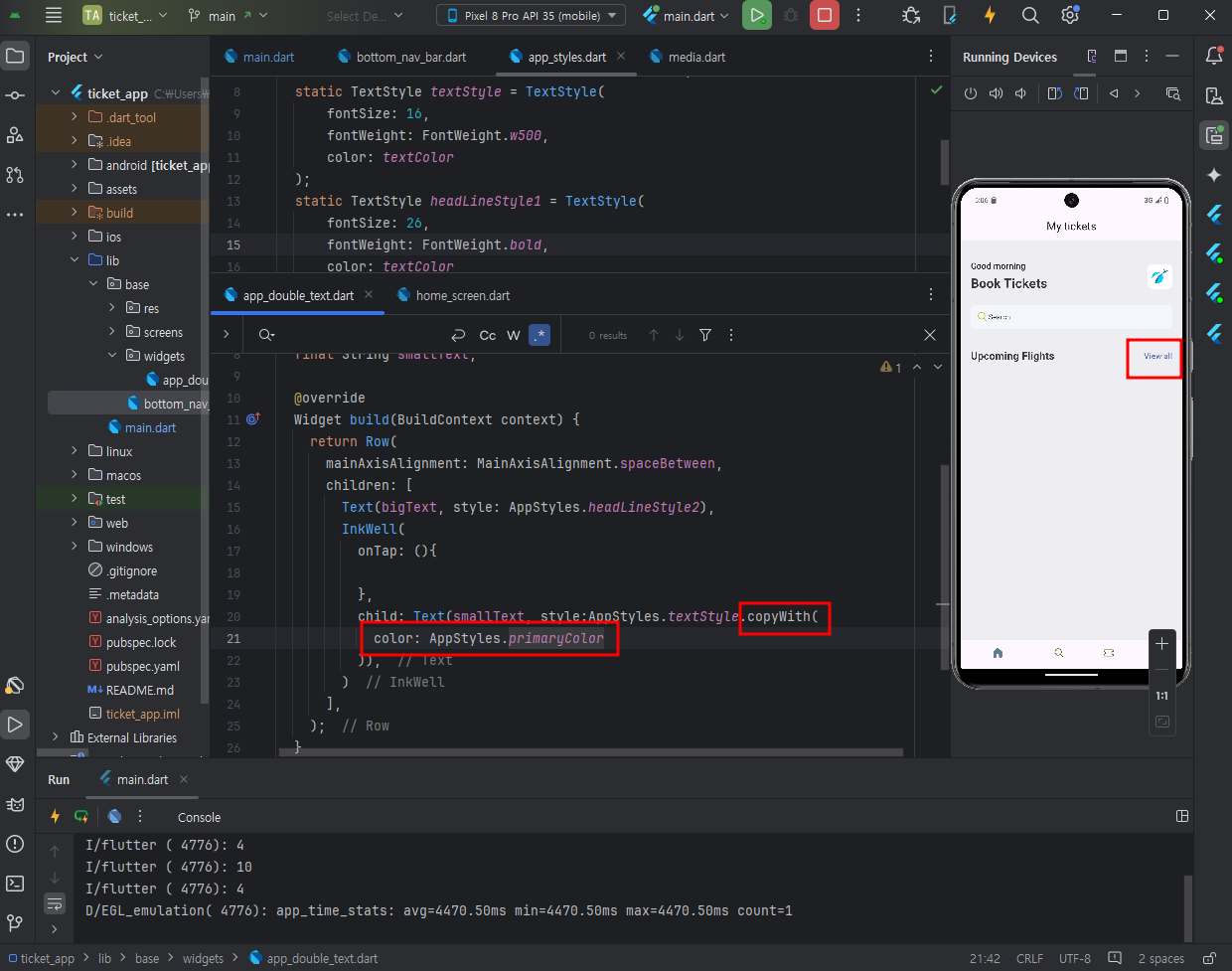Expand the res folder
Screen dimensions: 1232x971
pos(112,308)
